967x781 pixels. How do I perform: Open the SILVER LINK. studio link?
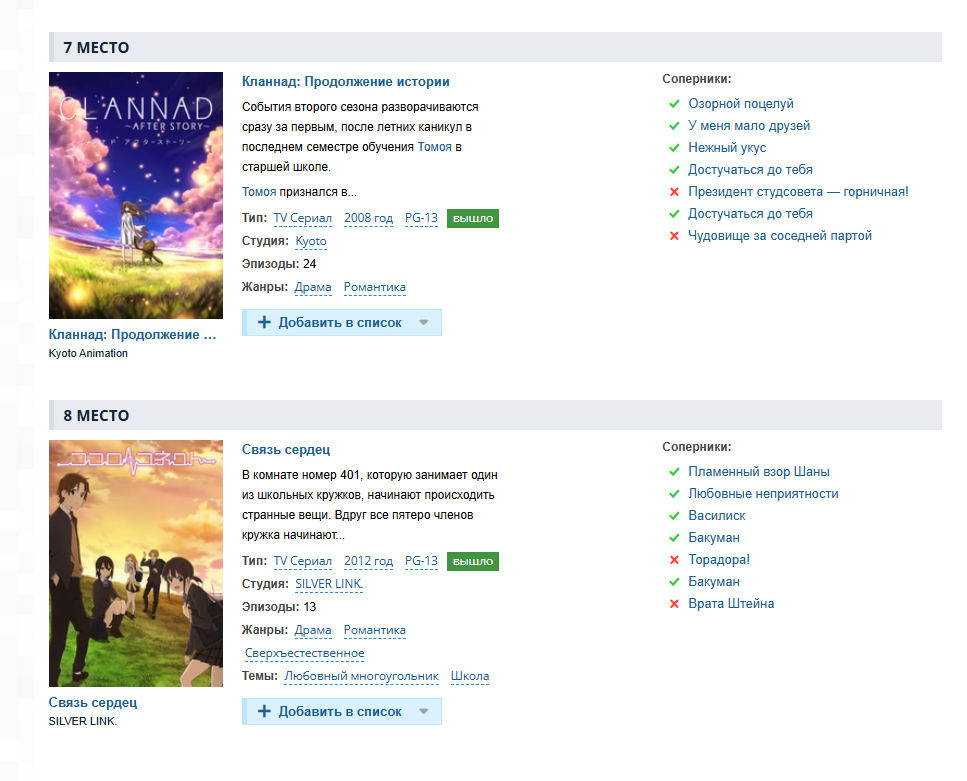coord(329,584)
